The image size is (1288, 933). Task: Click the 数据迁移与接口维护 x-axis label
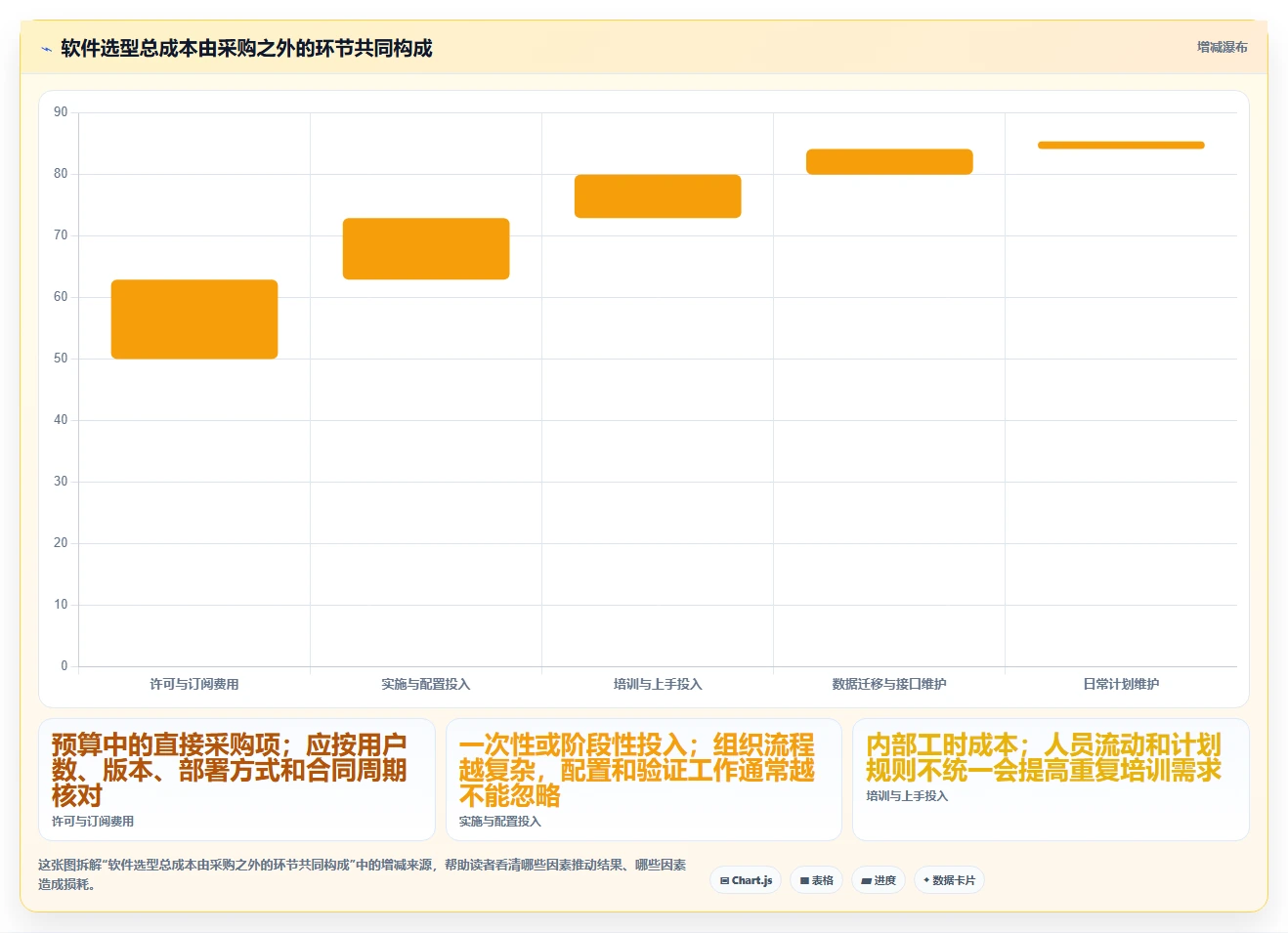coord(889,684)
